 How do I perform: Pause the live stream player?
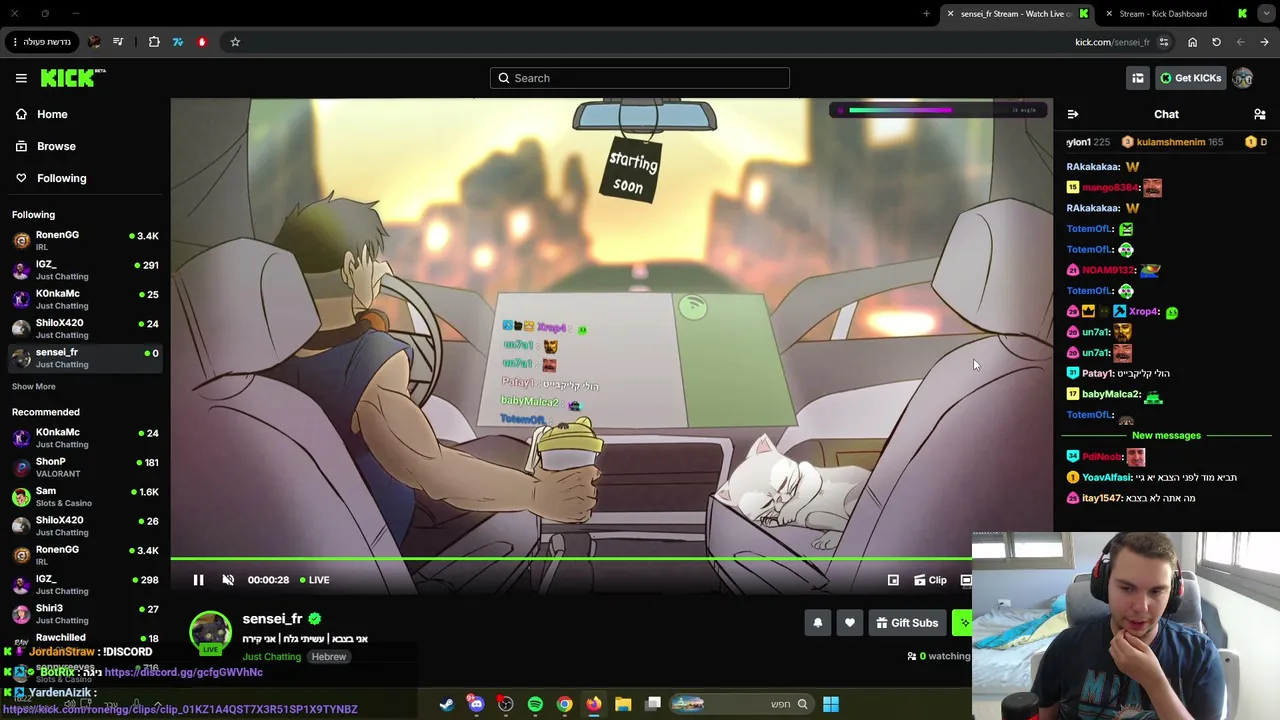tap(198, 580)
